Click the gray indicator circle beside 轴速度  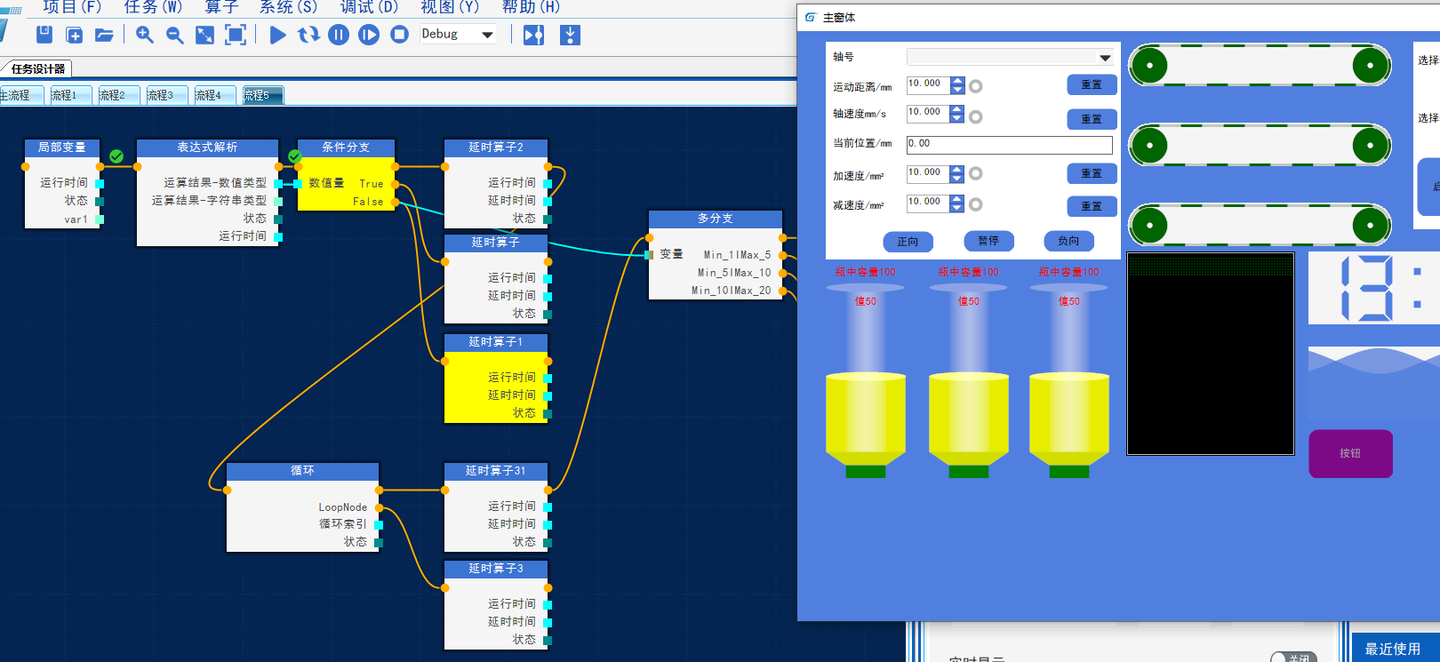[x=976, y=116]
